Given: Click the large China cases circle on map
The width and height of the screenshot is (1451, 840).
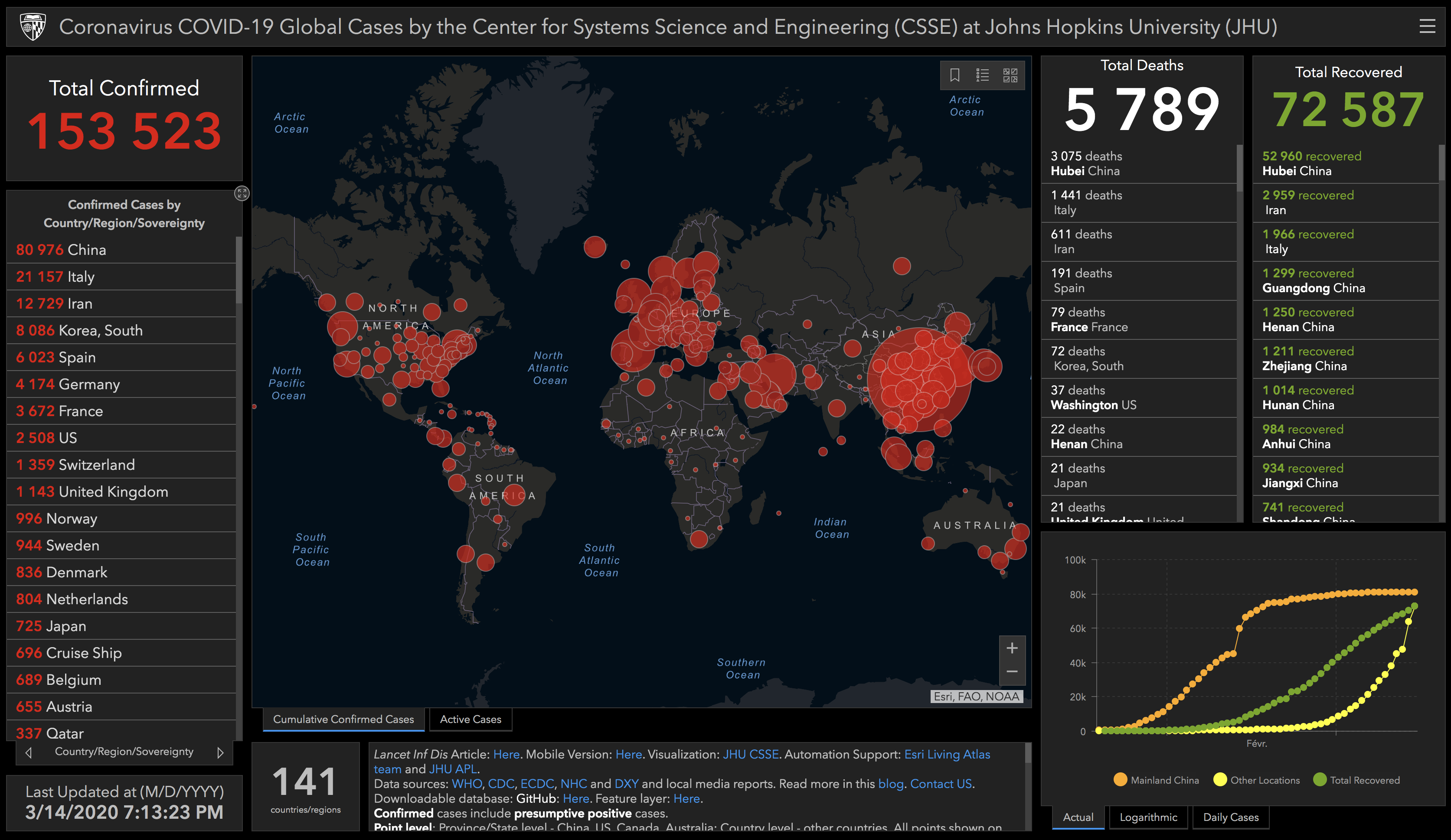Looking at the screenshot, I should pos(919,380).
